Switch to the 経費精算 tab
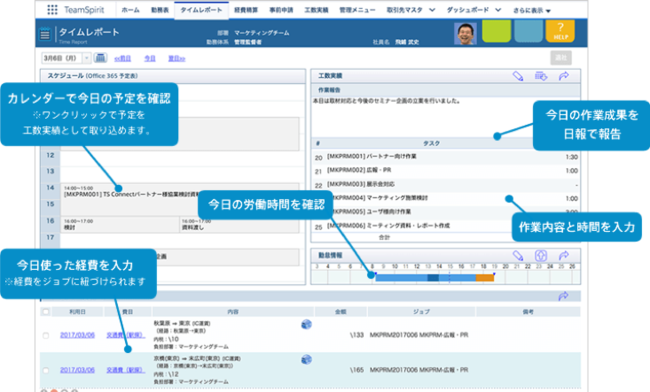 click(x=246, y=10)
